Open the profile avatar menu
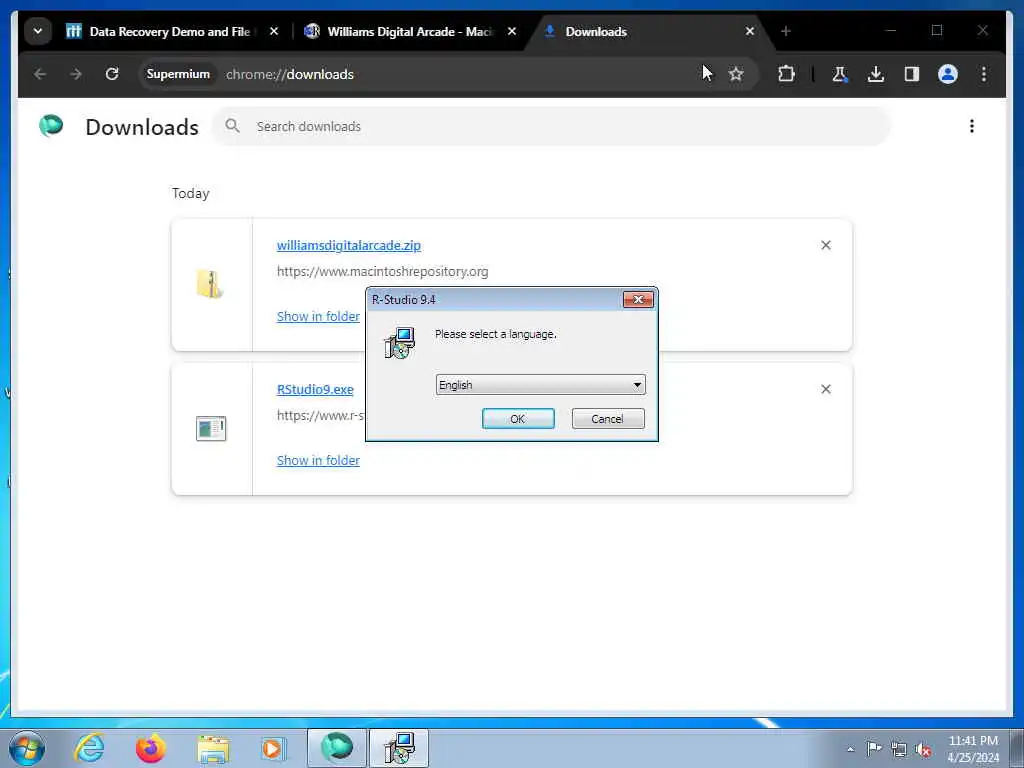Screen dimensions: 1024x768 tap(948, 74)
